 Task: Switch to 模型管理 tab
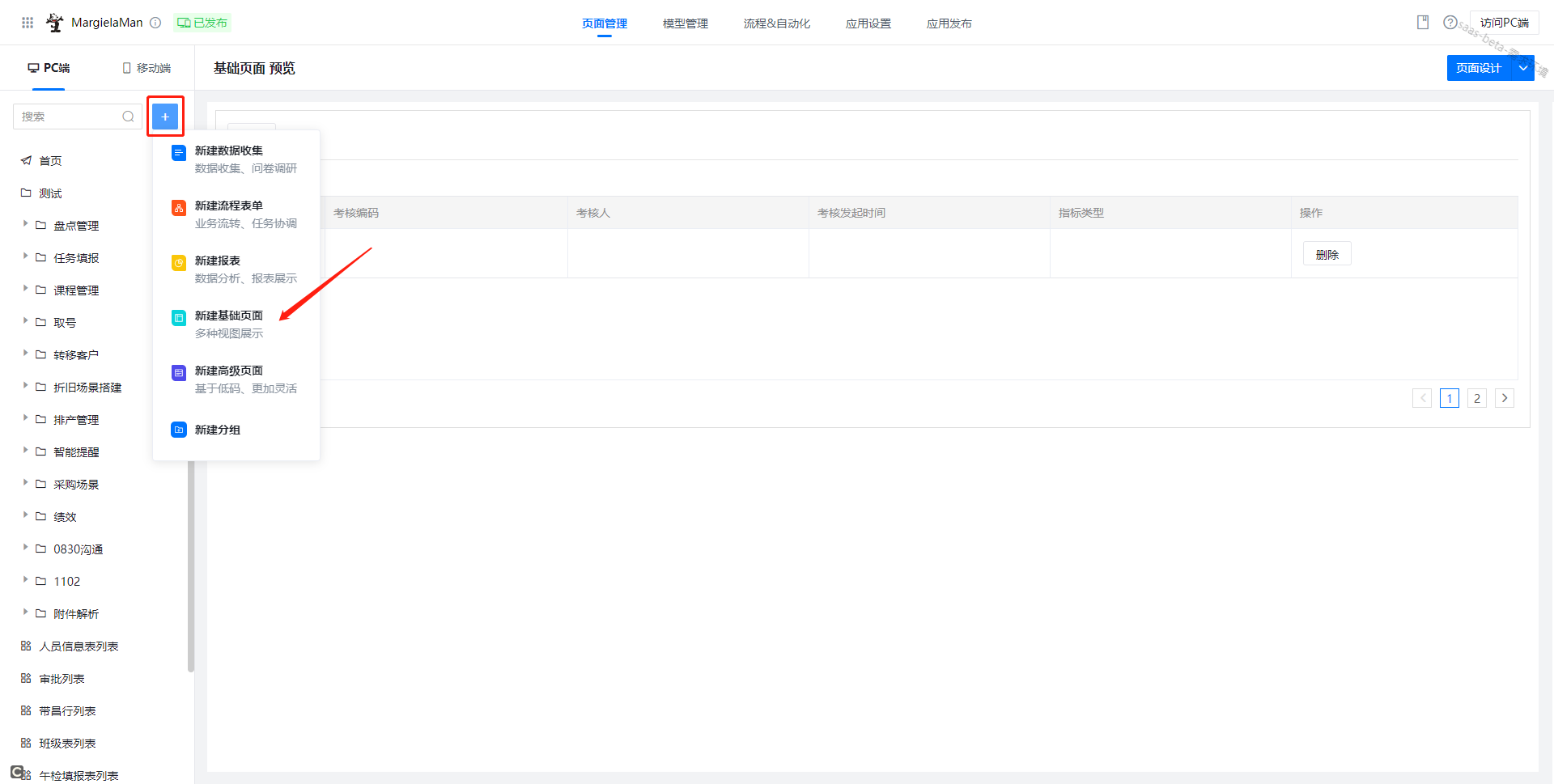[x=686, y=23]
